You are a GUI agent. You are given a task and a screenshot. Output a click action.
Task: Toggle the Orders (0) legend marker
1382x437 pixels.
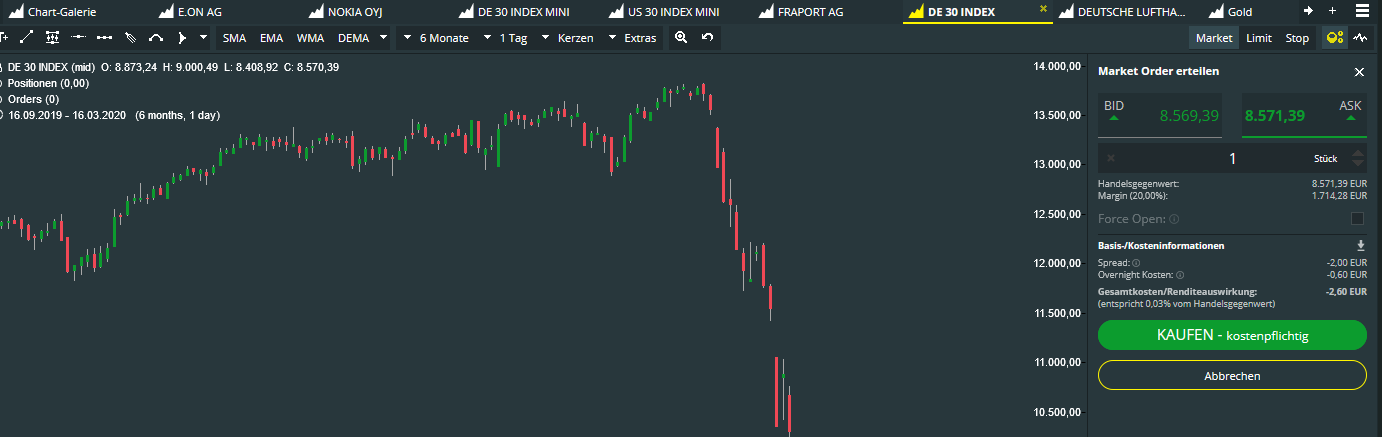(2, 99)
